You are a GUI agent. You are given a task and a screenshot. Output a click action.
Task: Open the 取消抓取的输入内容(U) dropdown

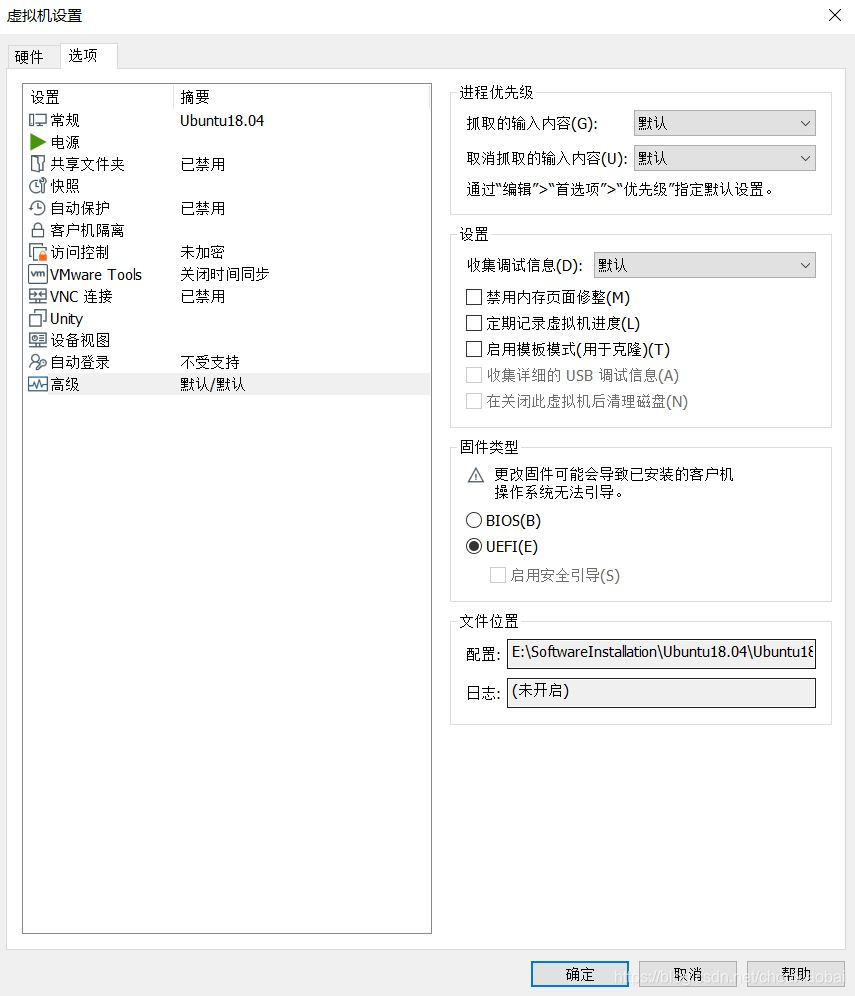725,158
